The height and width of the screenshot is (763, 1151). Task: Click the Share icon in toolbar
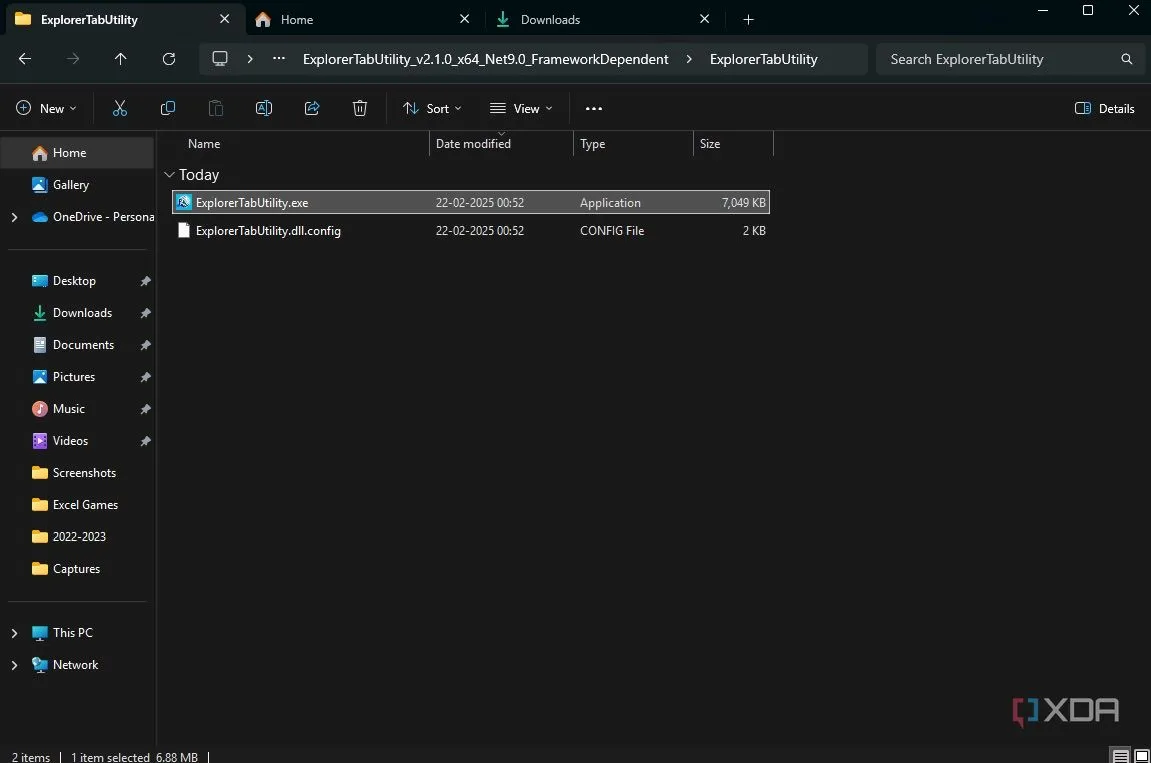[312, 109]
